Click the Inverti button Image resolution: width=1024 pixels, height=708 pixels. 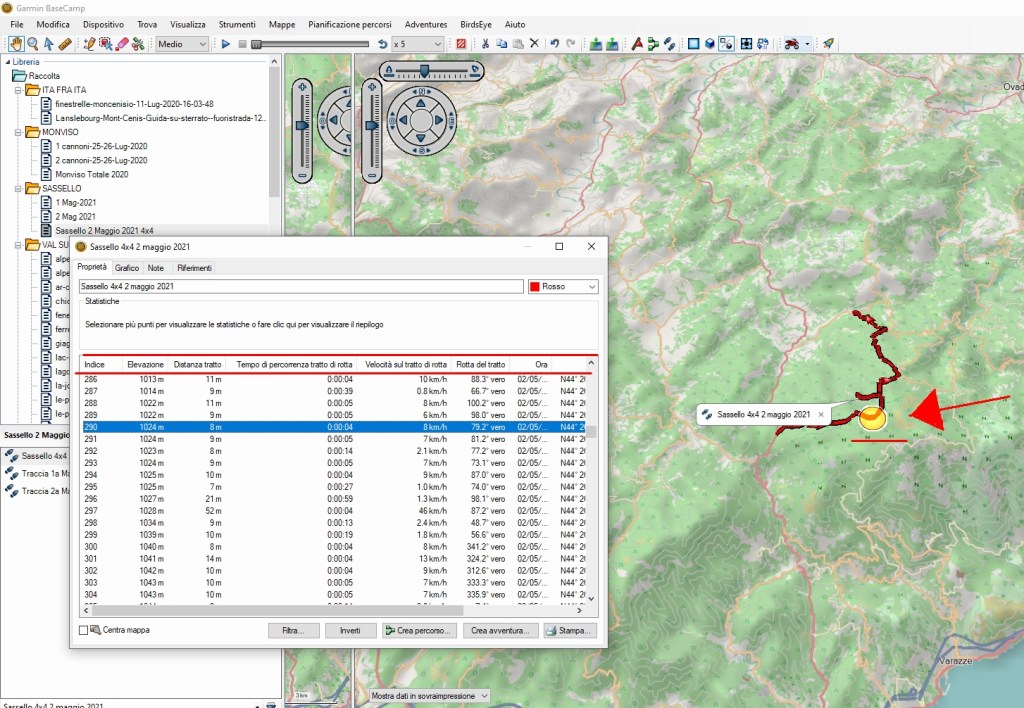point(349,631)
